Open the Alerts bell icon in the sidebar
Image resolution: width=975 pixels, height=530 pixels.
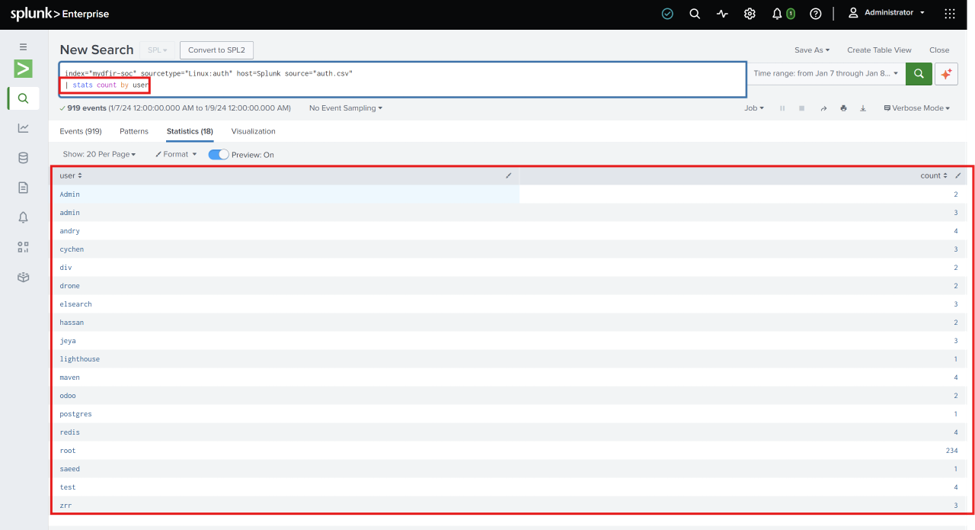pyautogui.click(x=23, y=217)
